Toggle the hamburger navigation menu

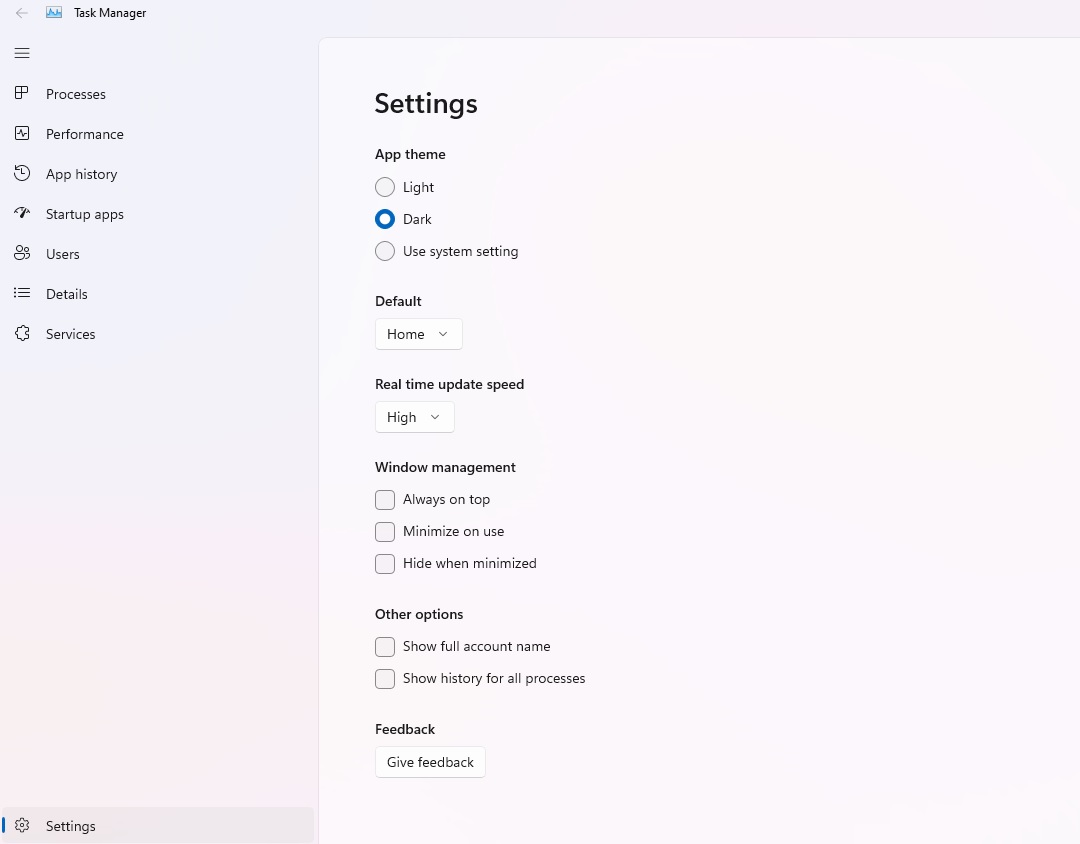click(22, 53)
